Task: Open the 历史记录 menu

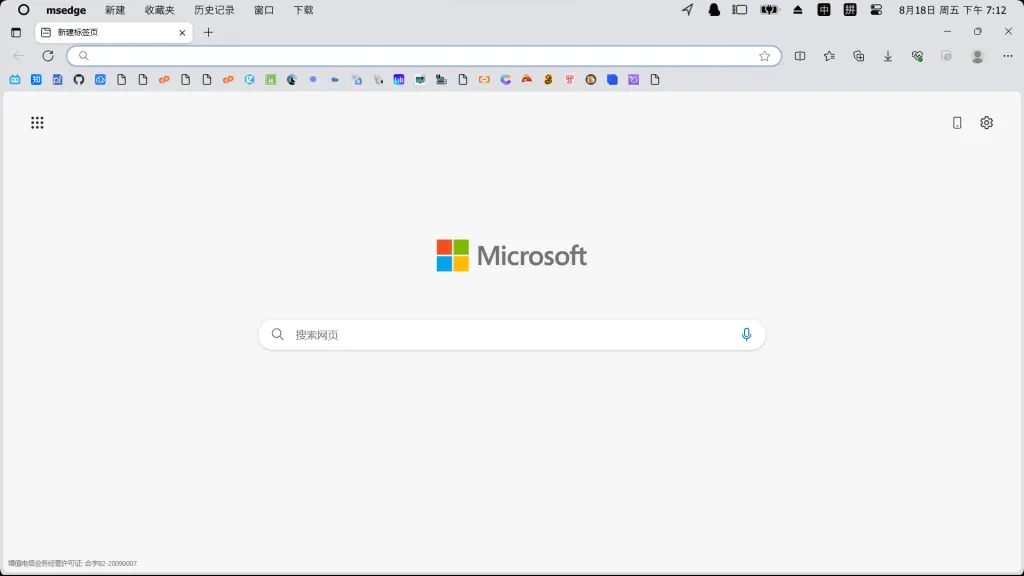Action: click(x=214, y=10)
